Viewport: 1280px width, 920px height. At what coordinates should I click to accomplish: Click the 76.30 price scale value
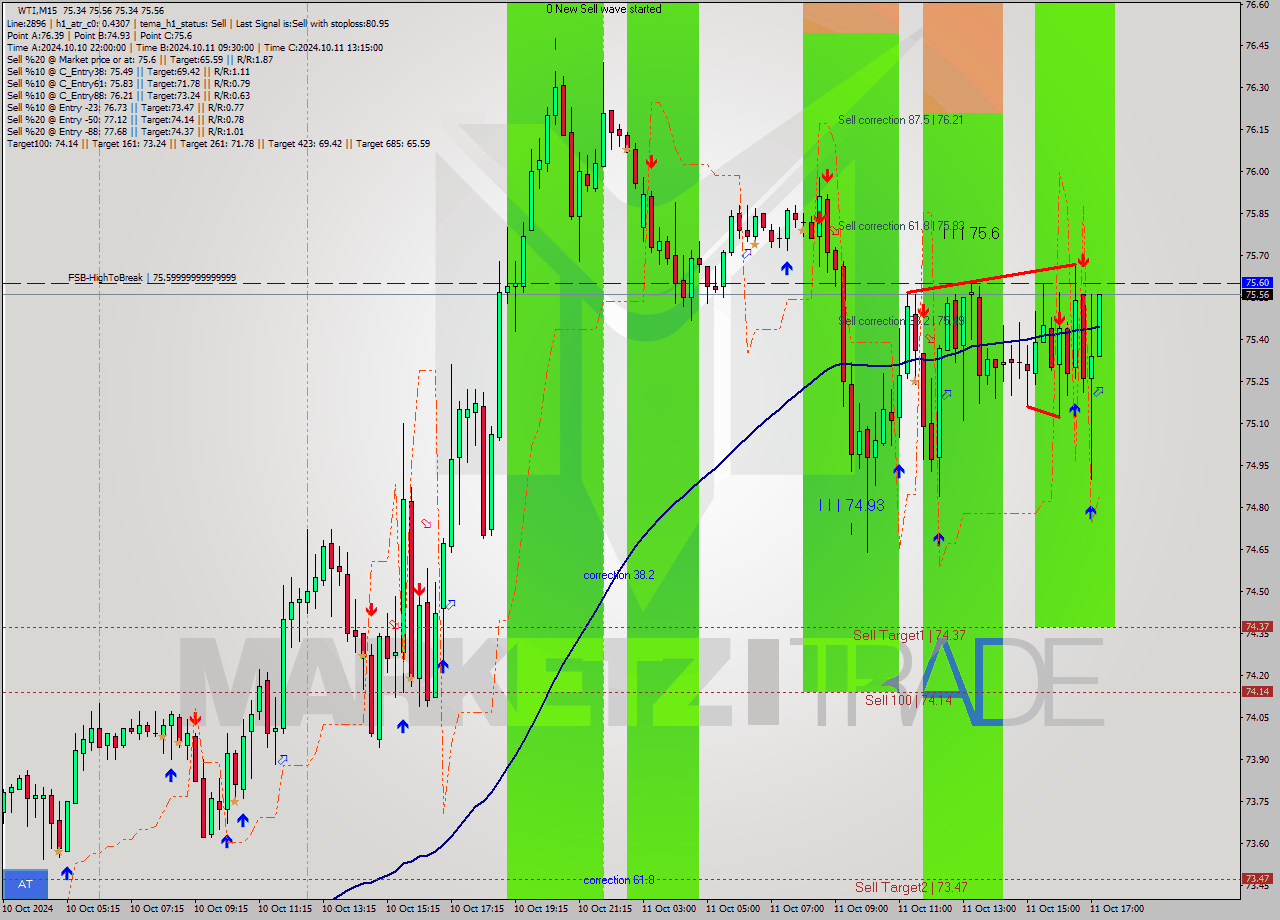[x=1257, y=88]
